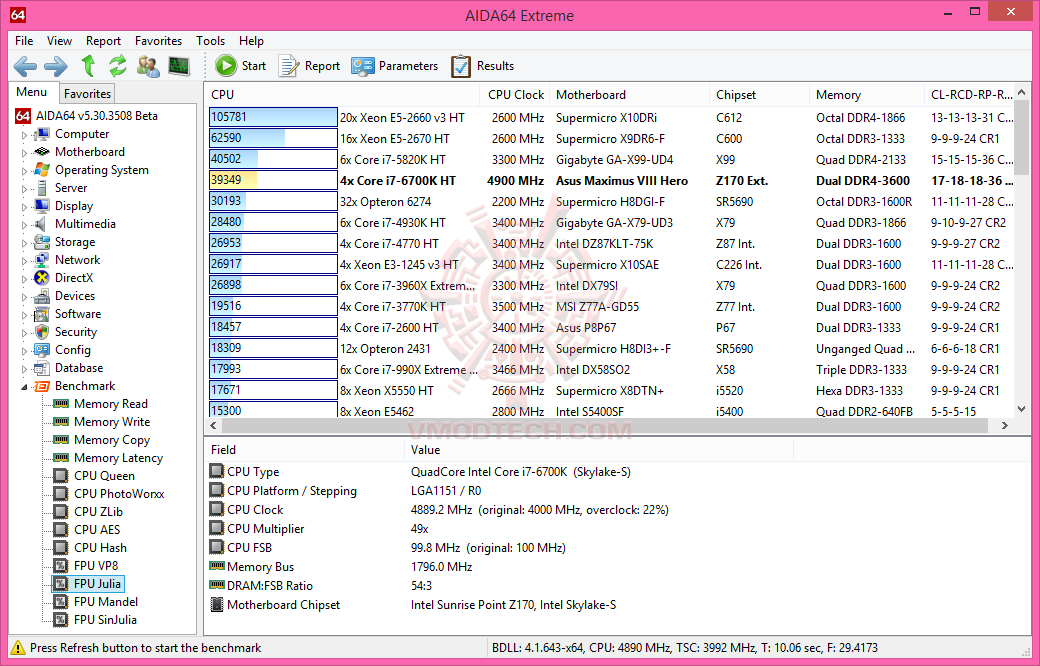Click the Forward navigation arrow
1040x666 pixels.
pos(56,66)
